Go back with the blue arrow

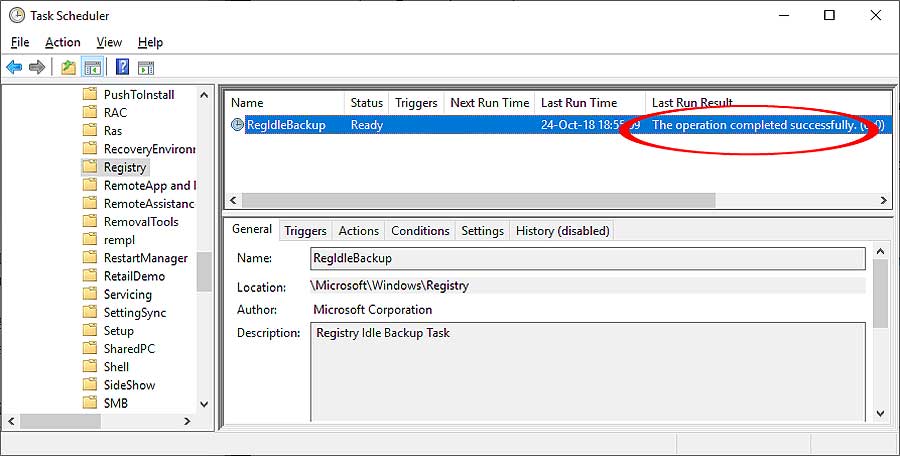[14, 67]
